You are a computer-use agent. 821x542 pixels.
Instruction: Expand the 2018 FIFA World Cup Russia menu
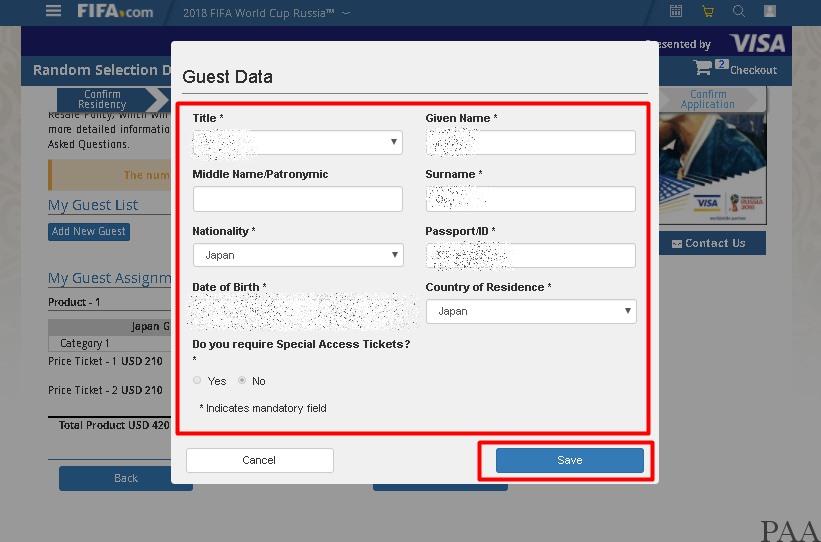267,13
